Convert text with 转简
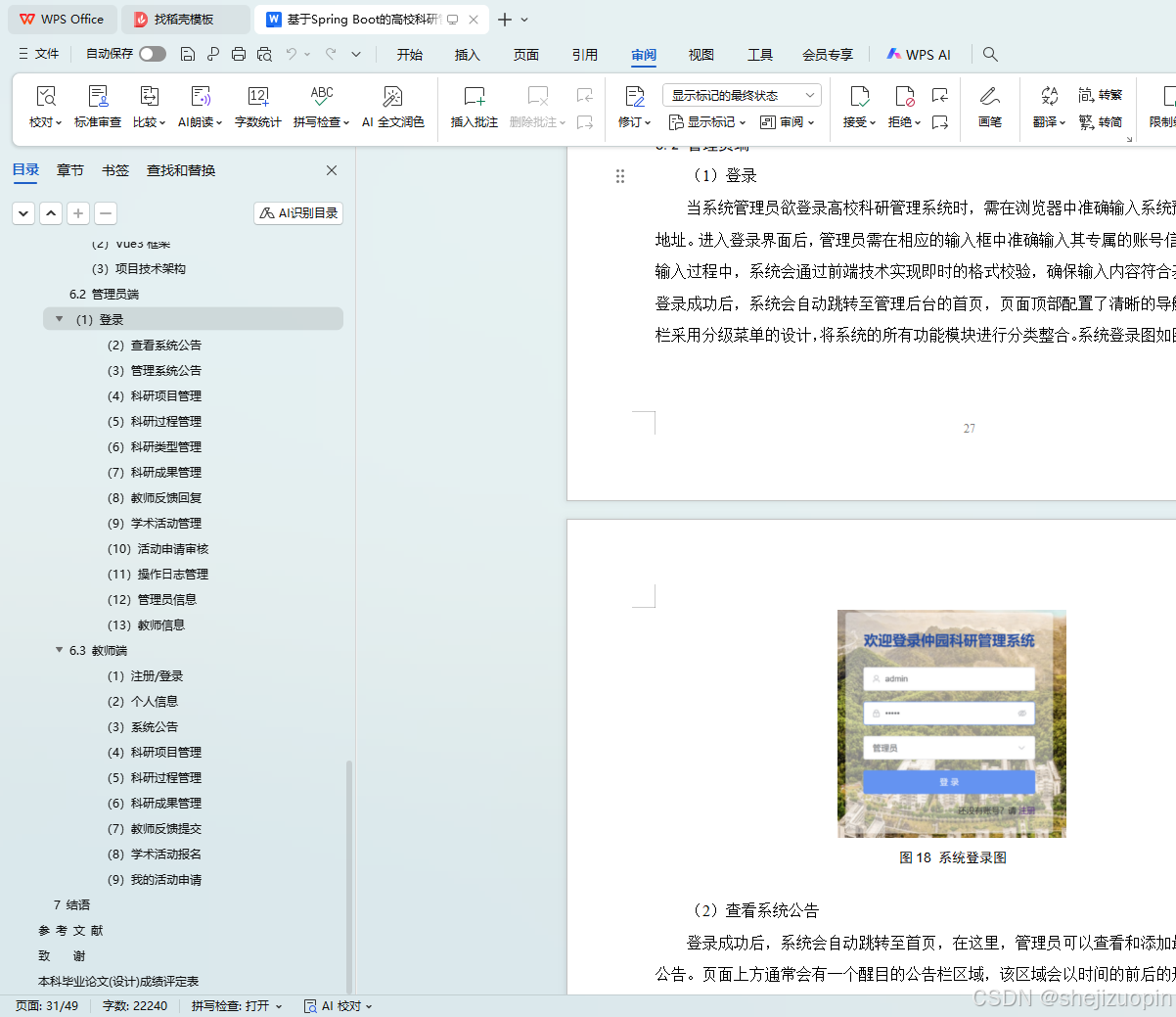The width and height of the screenshot is (1176, 1017). pyautogui.click(x=1101, y=122)
